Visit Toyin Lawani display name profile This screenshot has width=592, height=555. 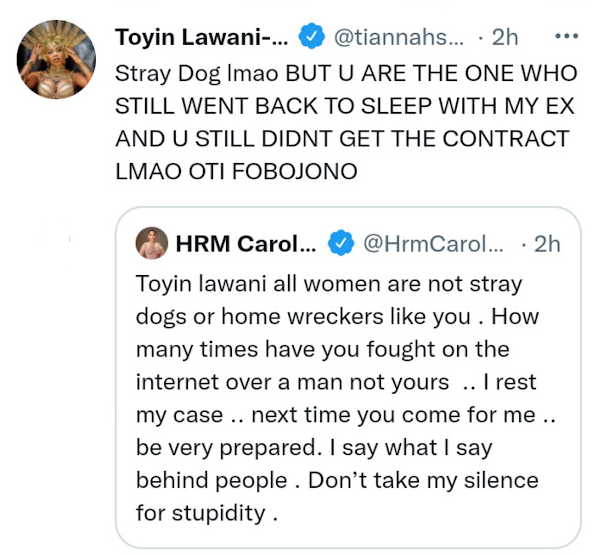pos(202,37)
